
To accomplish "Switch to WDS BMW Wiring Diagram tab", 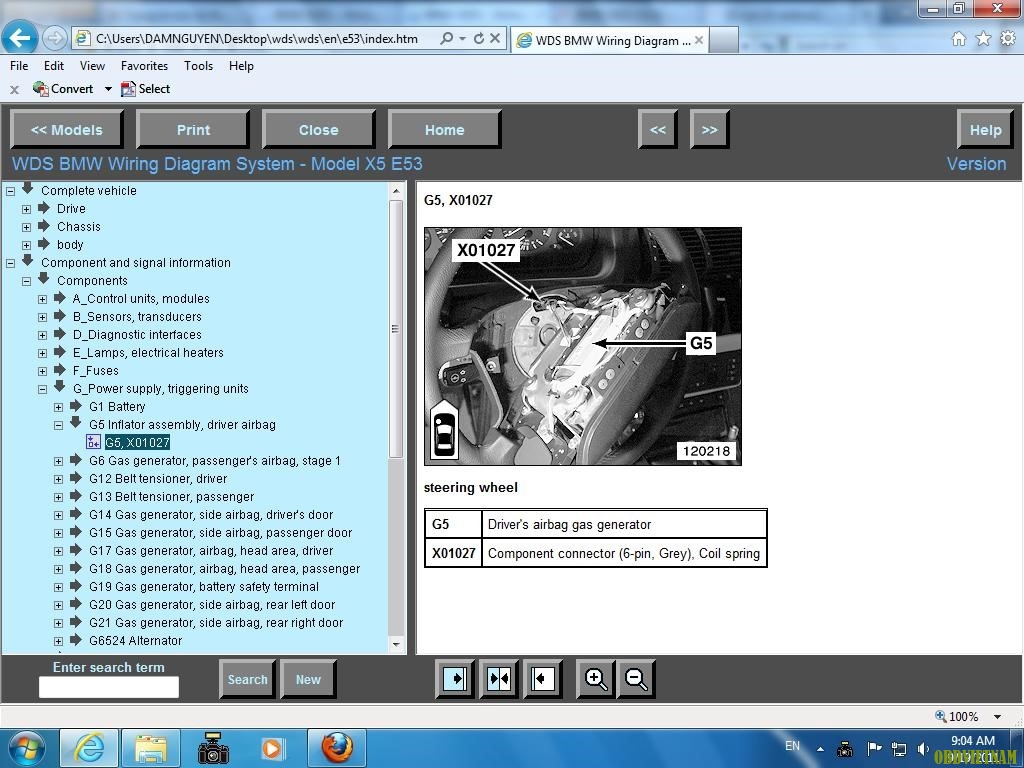I will [x=609, y=40].
